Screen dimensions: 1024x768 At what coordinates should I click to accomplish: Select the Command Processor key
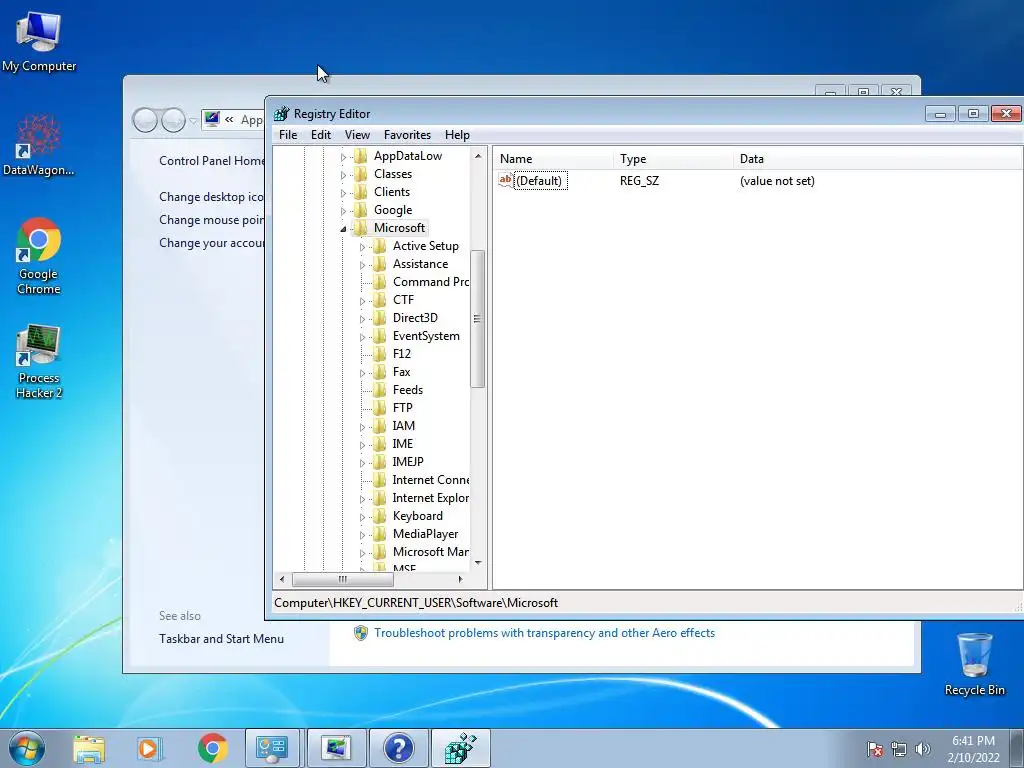pyautogui.click(x=430, y=282)
